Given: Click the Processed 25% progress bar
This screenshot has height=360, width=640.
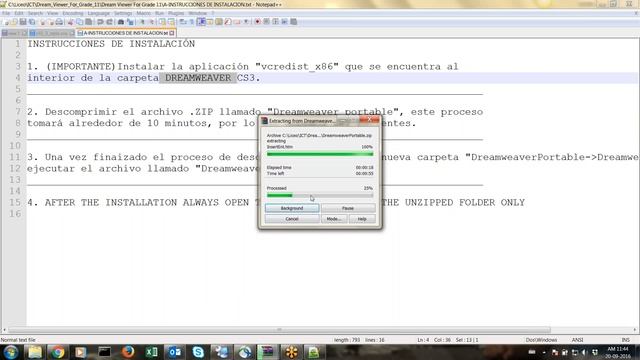Looking at the screenshot, I should [320, 196].
